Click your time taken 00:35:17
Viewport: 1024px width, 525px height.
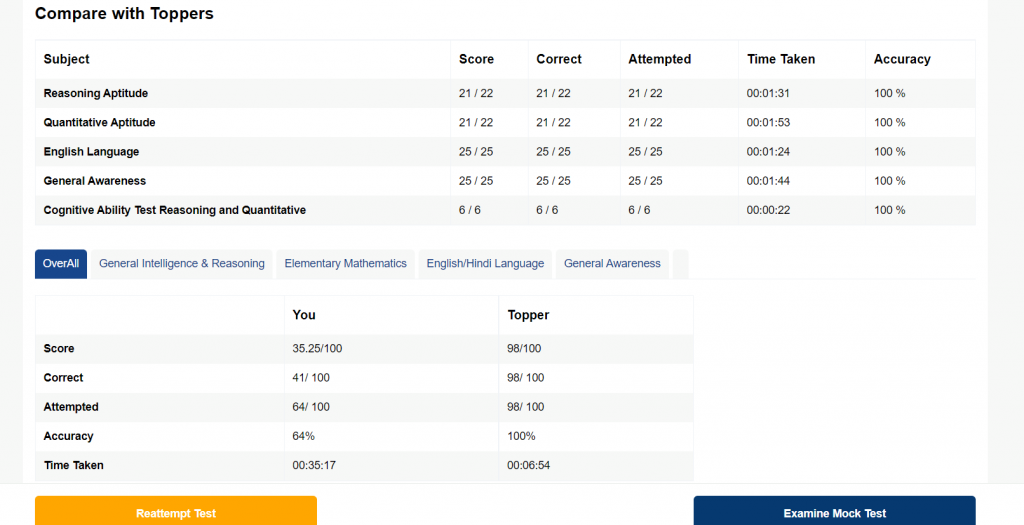click(x=314, y=466)
